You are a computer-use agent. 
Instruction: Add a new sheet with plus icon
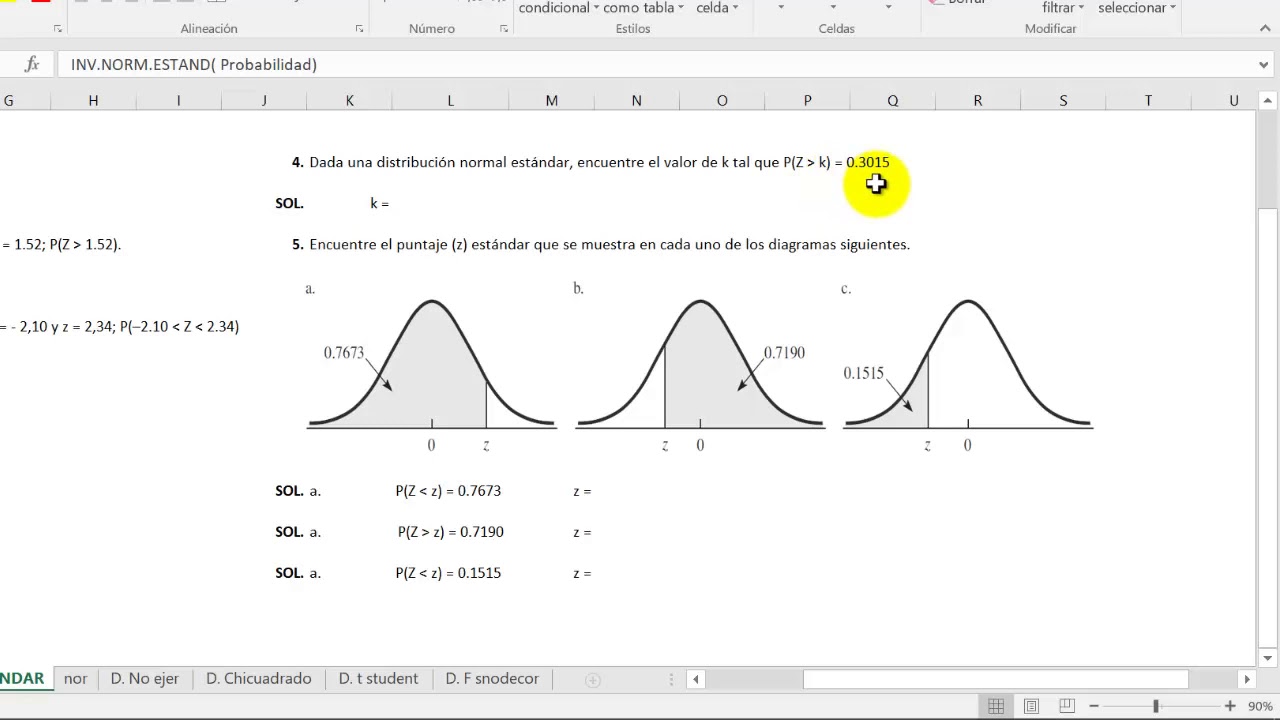pyautogui.click(x=592, y=680)
